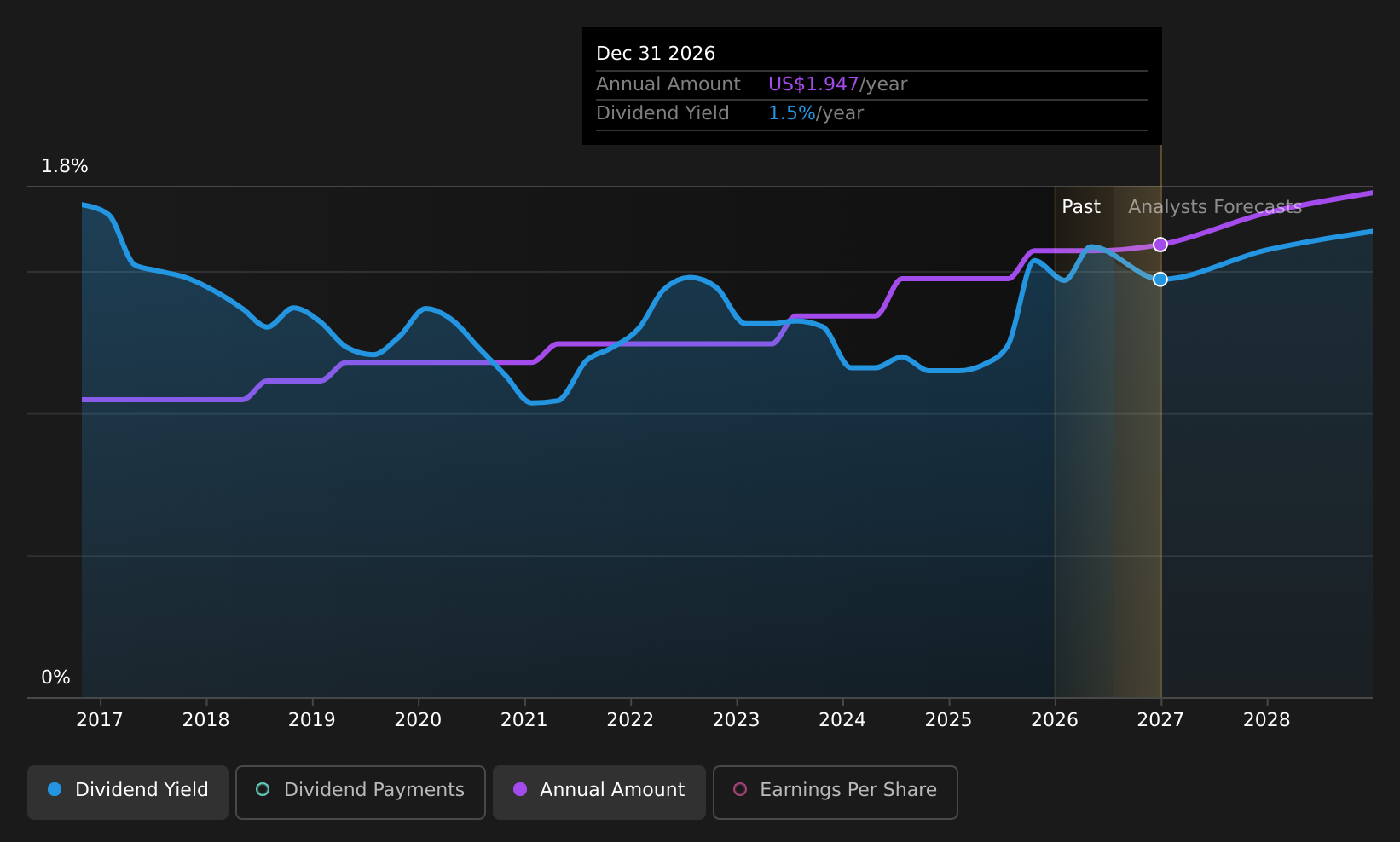Click the 2028 x-axis label
Screen dimensions: 1400x842
pyautogui.click(x=1267, y=720)
